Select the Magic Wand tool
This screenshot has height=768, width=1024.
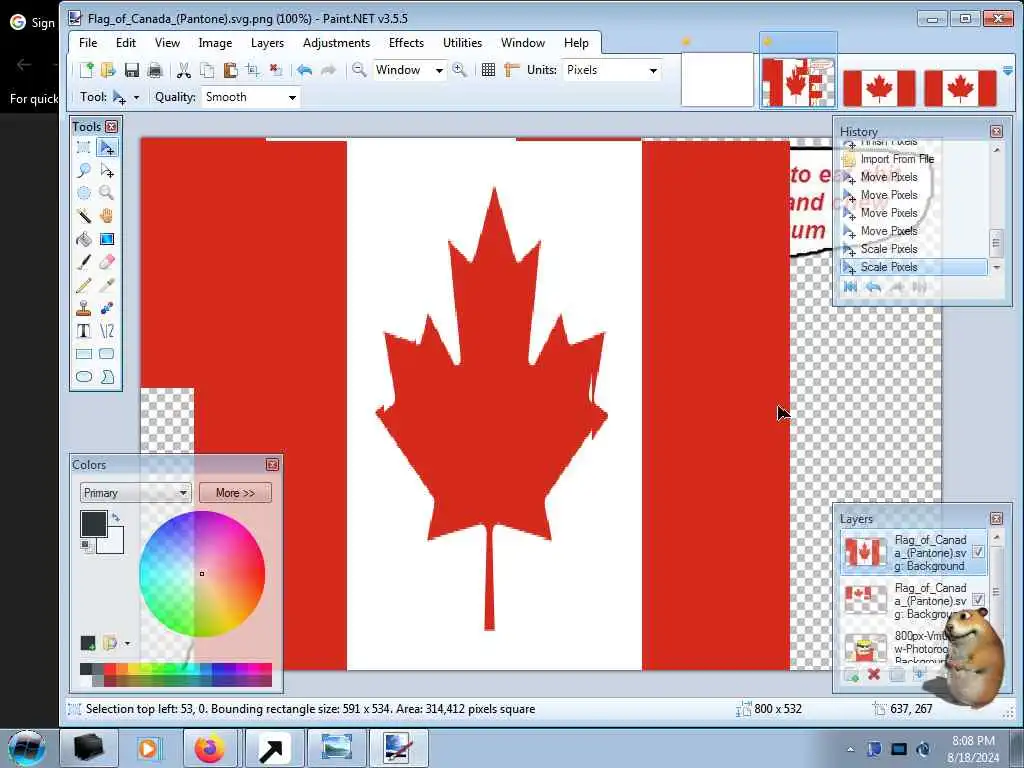tap(84, 216)
